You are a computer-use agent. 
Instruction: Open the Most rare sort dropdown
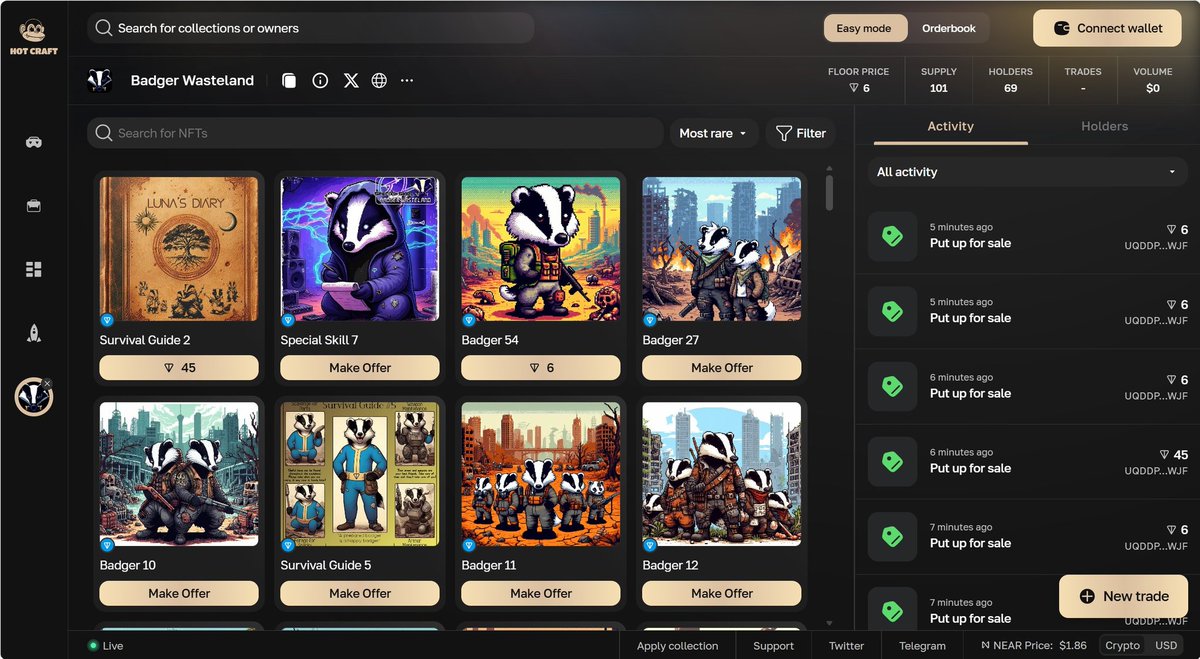713,133
